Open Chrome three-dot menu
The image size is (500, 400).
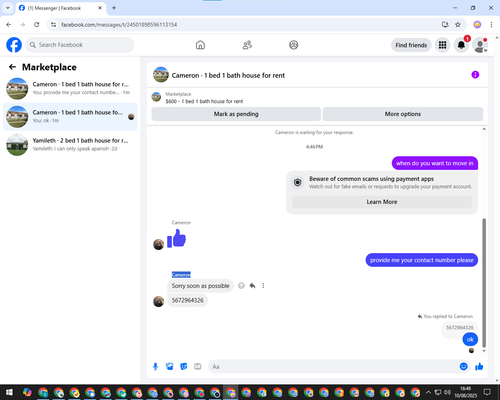pyautogui.click(x=491, y=25)
